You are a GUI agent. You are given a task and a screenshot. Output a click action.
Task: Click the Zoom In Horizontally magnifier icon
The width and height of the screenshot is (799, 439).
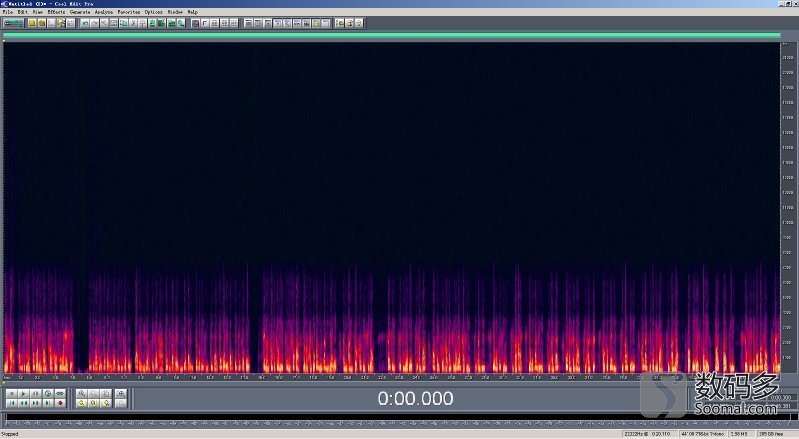click(81, 393)
